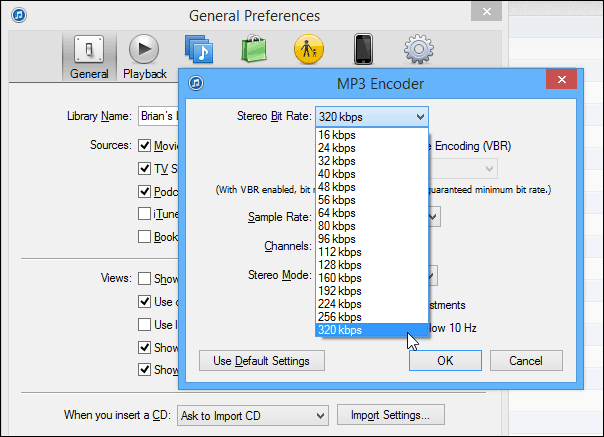Click the Library Name text field
This screenshot has width=604, height=437.
coord(158,116)
